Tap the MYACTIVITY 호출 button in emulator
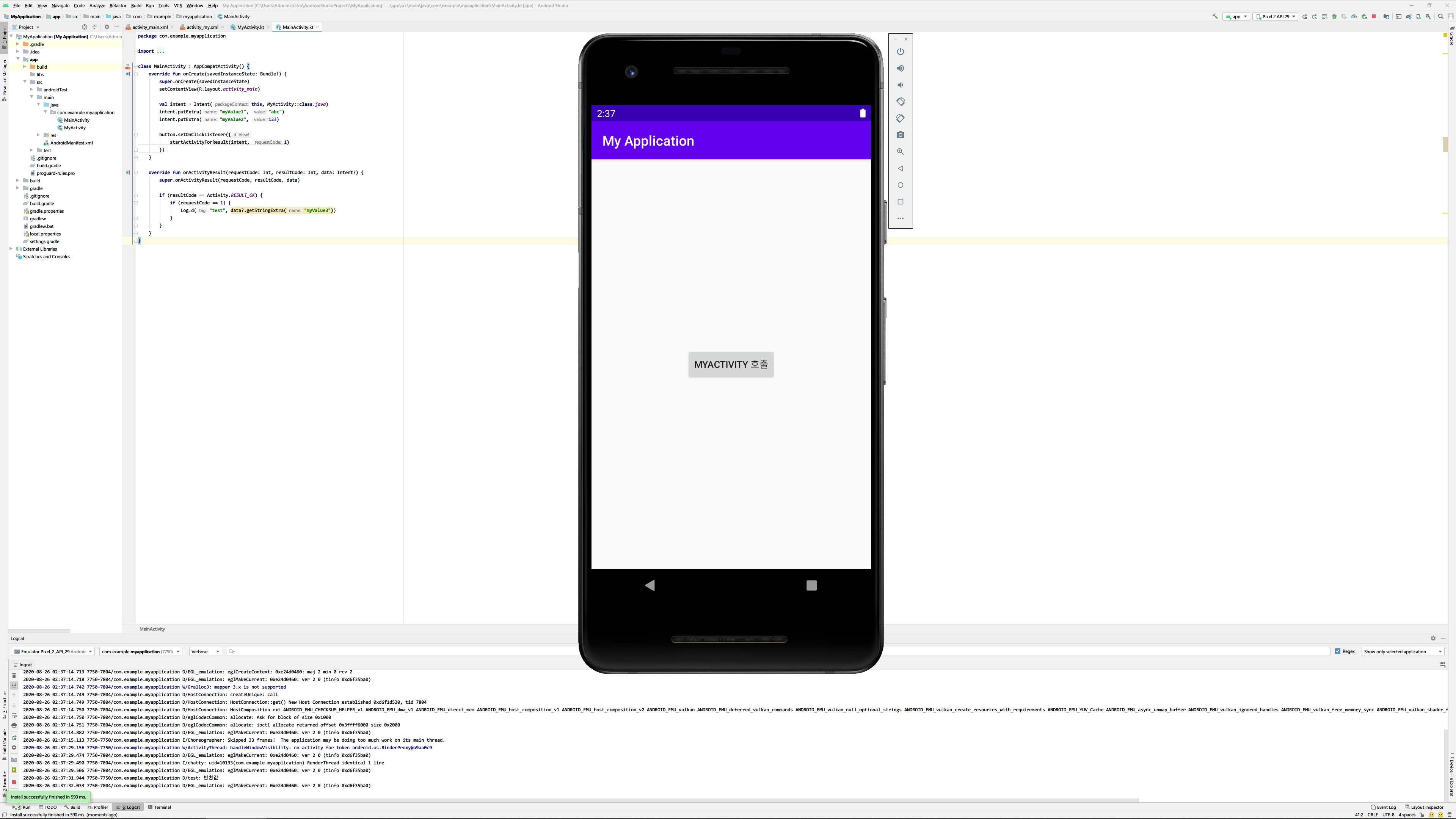Image resolution: width=1456 pixels, height=819 pixels. pyautogui.click(x=731, y=364)
